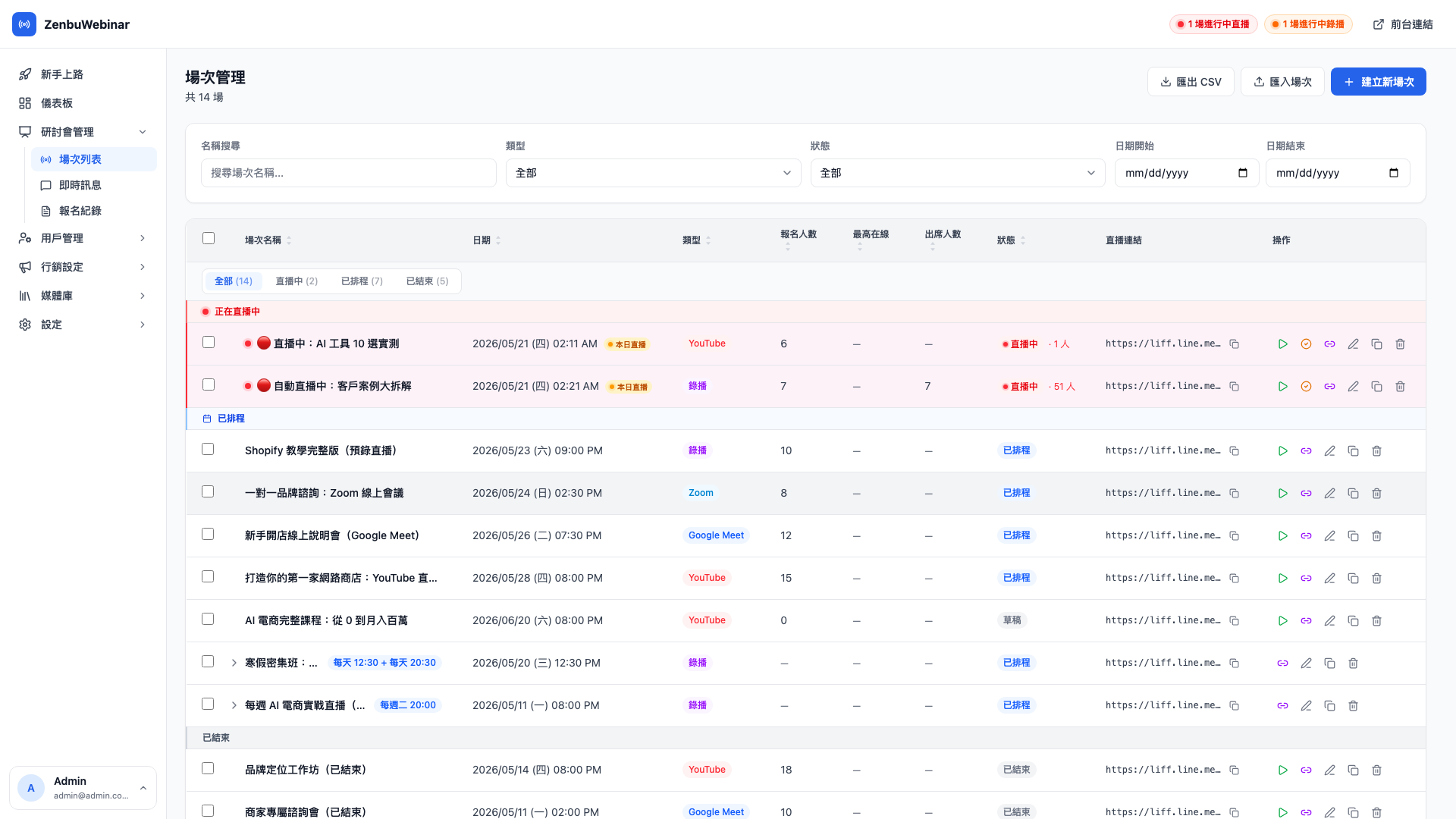This screenshot has height=819, width=1456.
Task: Click the duplicate icon for 新手開店線上說明會 row
Action: tap(1353, 536)
